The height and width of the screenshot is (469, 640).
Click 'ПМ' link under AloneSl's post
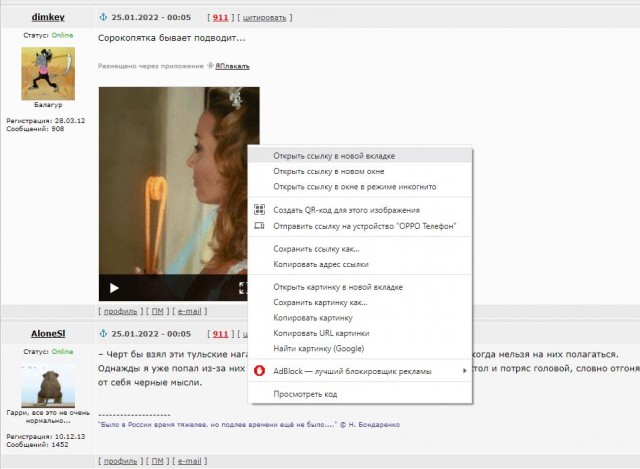[x=158, y=461]
